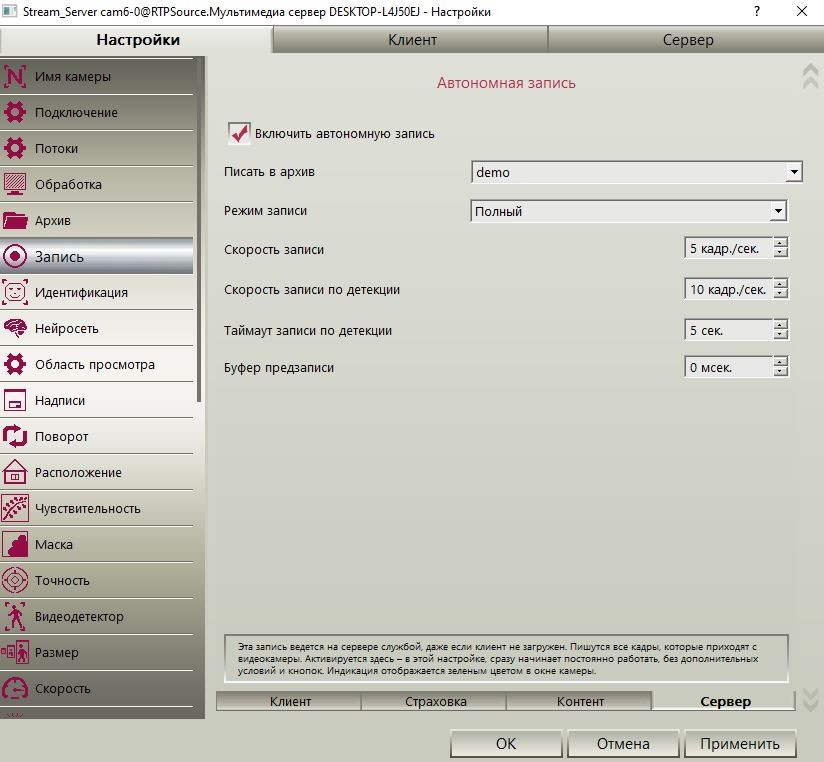Viewport: 824px width, 762px height.
Task: Select the Нейросеть brain icon
Action: click(15, 328)
